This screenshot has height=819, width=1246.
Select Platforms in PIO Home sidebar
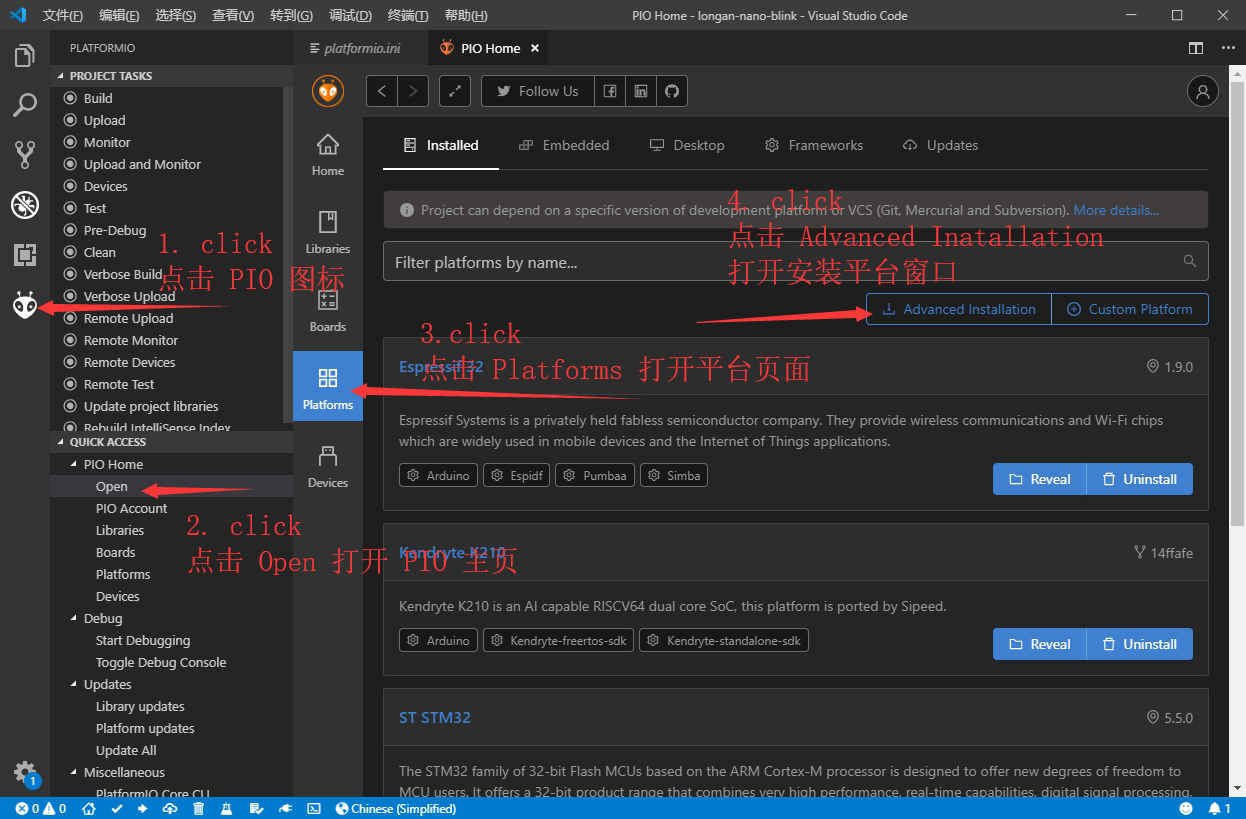tap(328, 388)
